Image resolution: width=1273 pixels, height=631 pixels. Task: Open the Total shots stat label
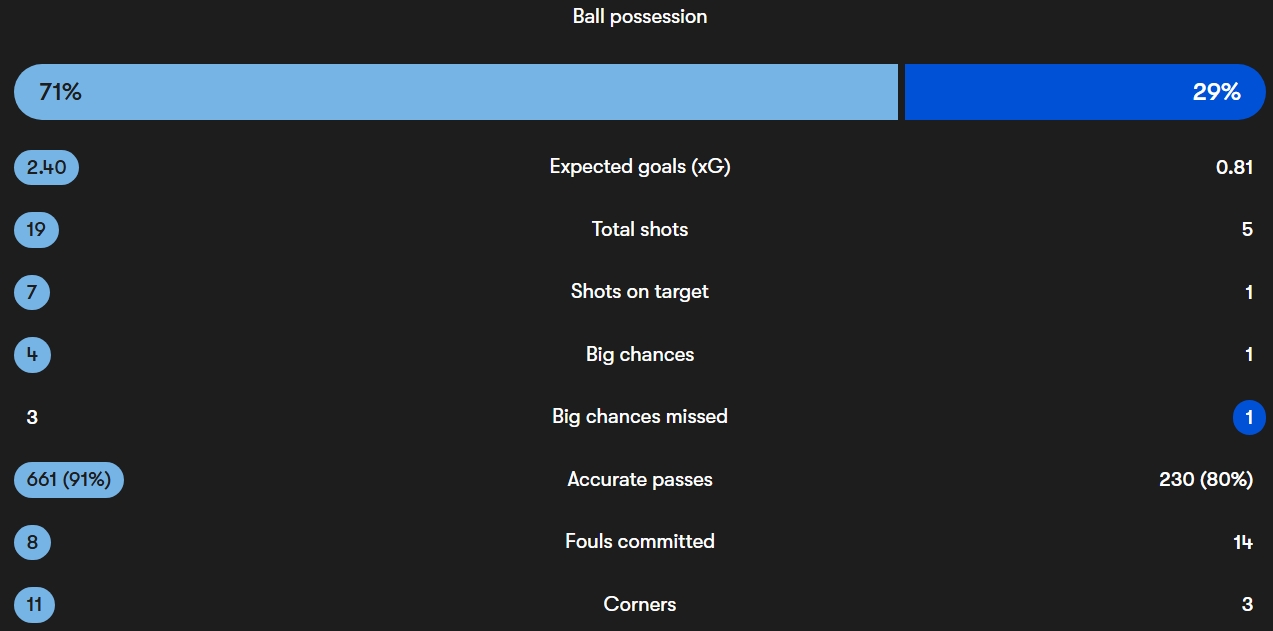(640, 230)
